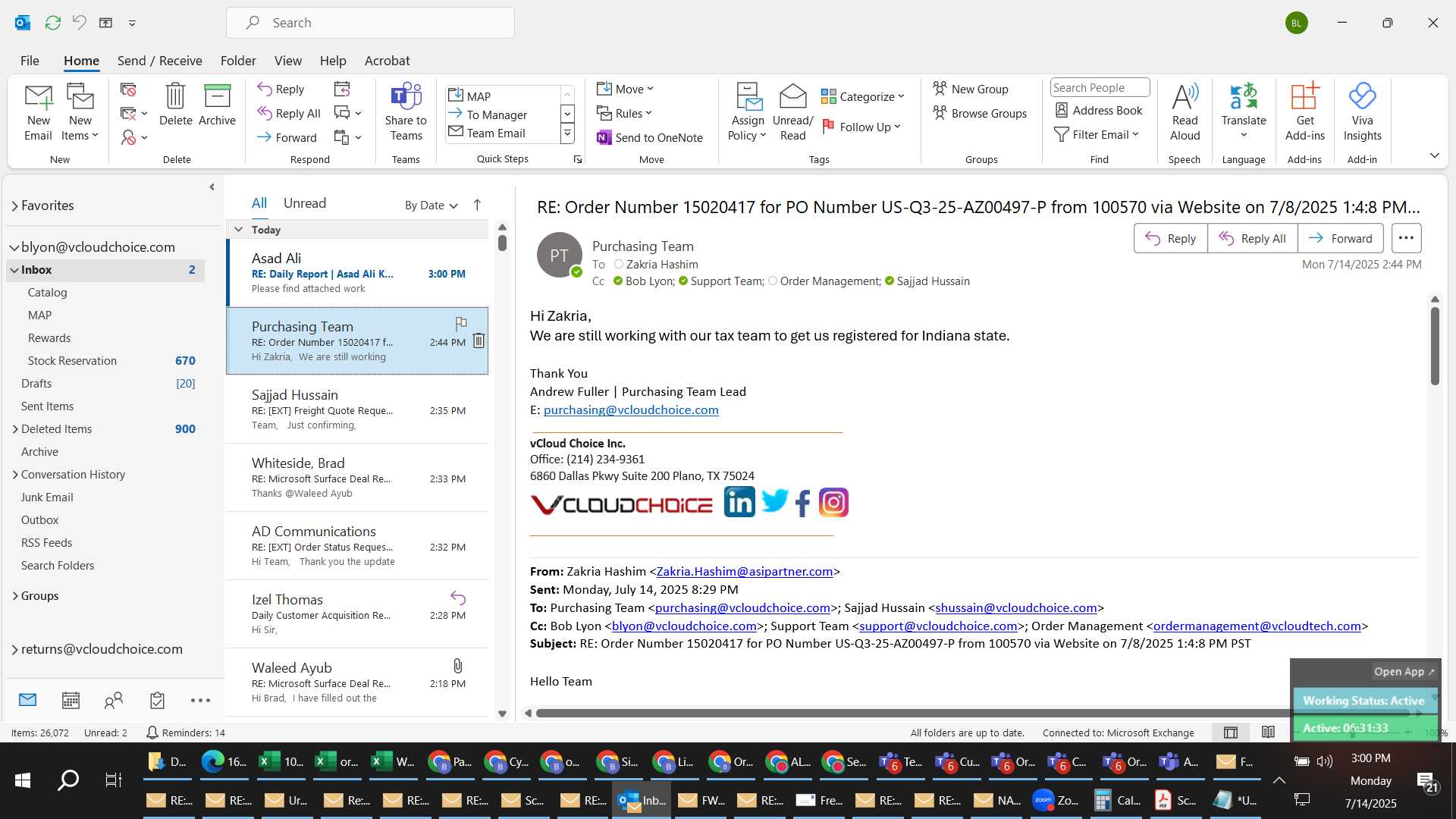Switch to People view in navigation bar
The image size is (1456, 819).
114,700
